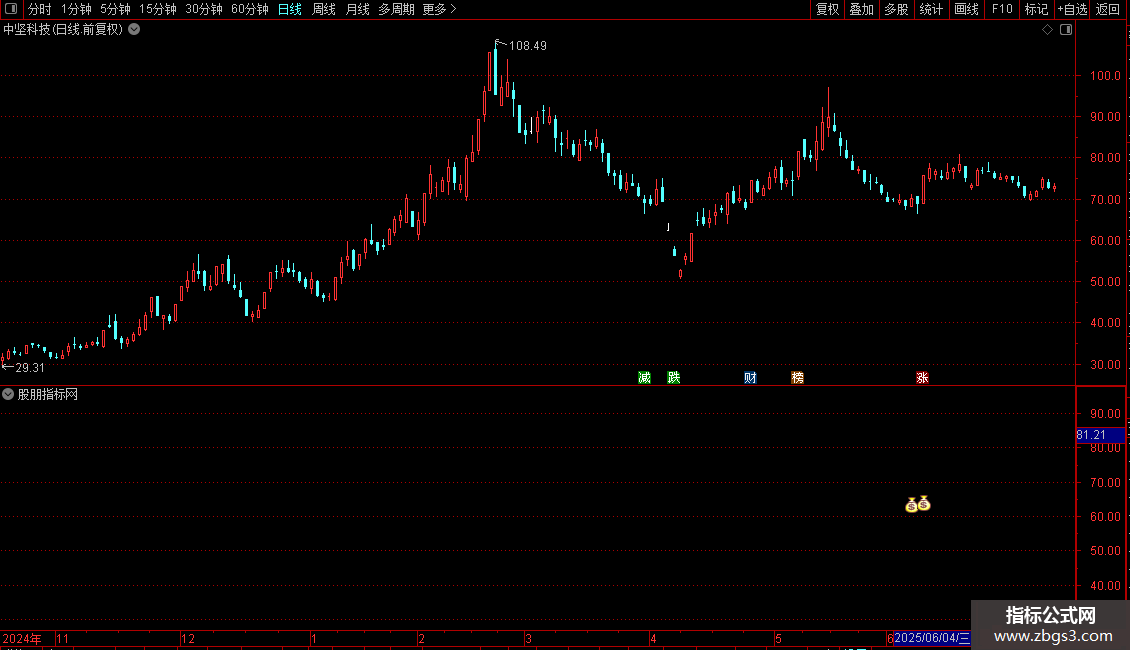Screen dimensions: 1130x650
Task: Switch to 分时 intraday view
Action: pos(40,9)
